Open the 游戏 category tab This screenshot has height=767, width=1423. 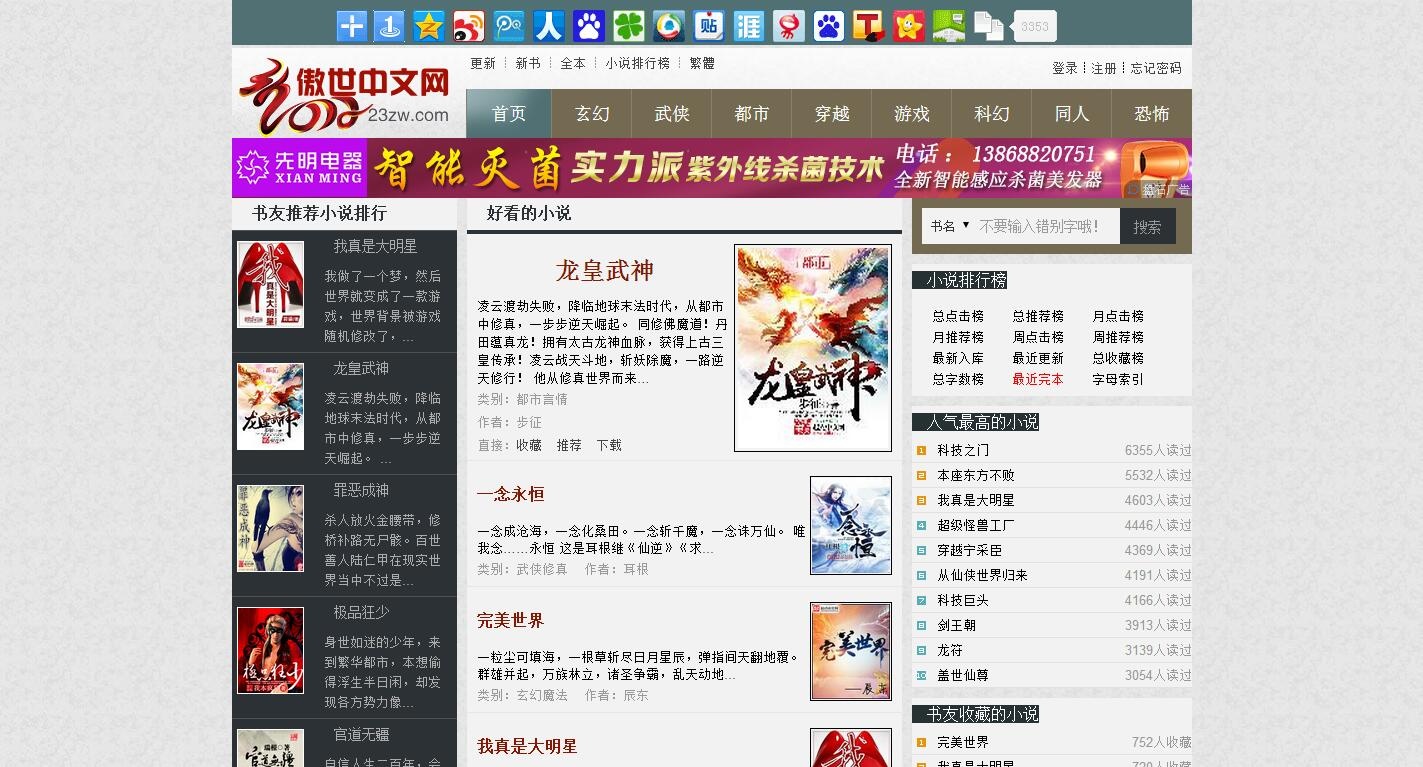[x=912, y=114]
